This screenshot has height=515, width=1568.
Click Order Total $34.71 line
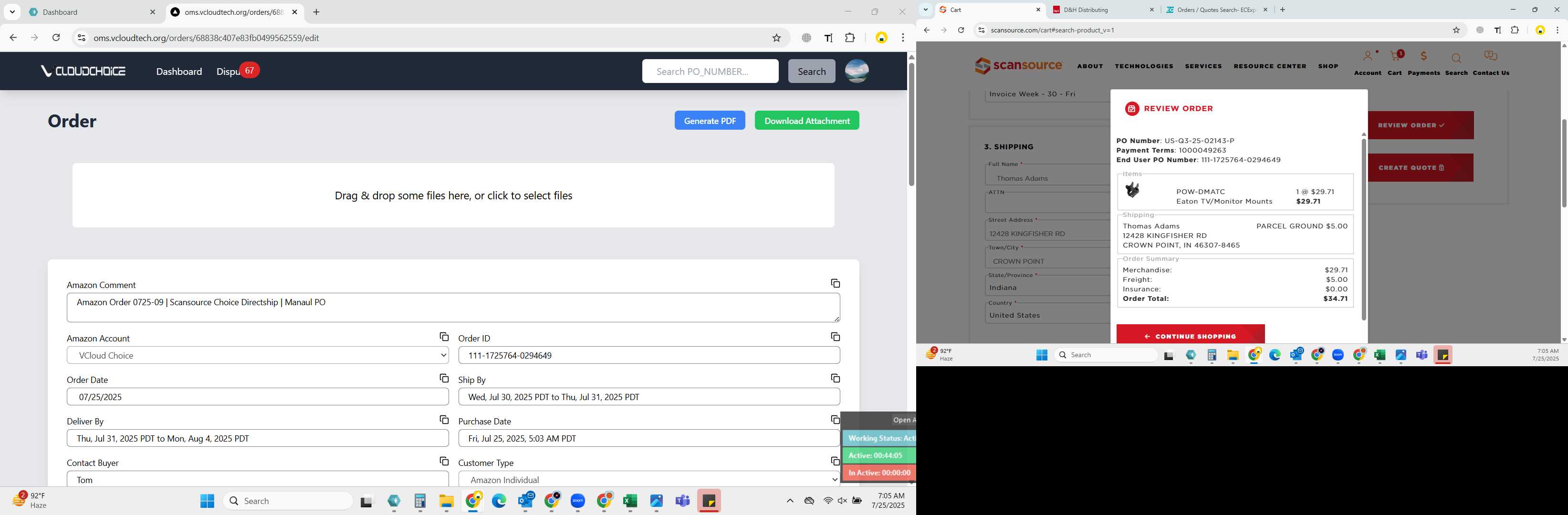[1234, 299]
